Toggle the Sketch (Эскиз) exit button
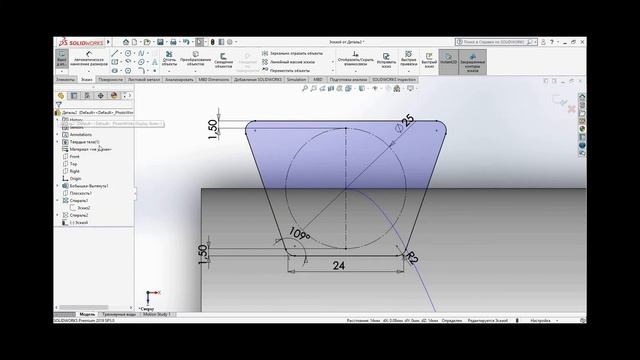The image size is (640, 360). 62,58
